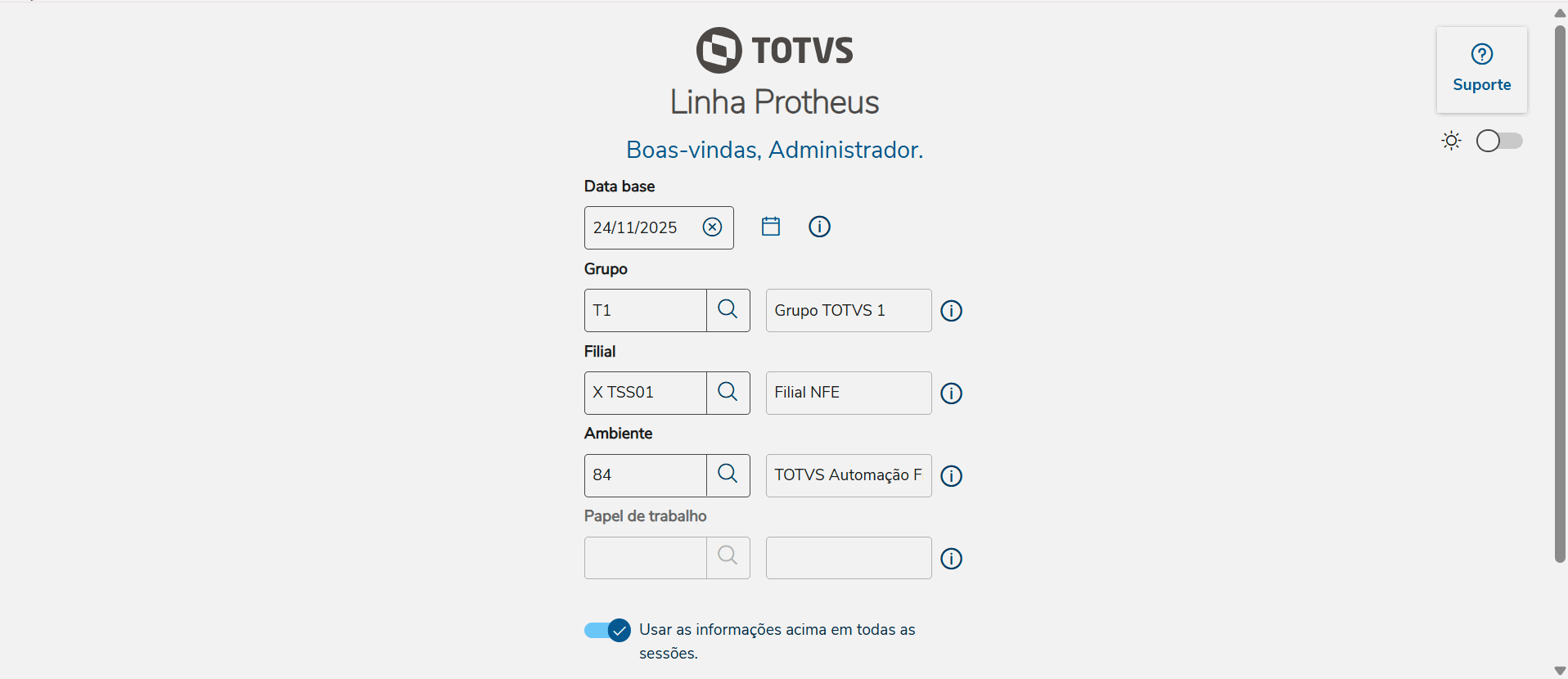Click the Ambiente code field 84

click(646, 475)
